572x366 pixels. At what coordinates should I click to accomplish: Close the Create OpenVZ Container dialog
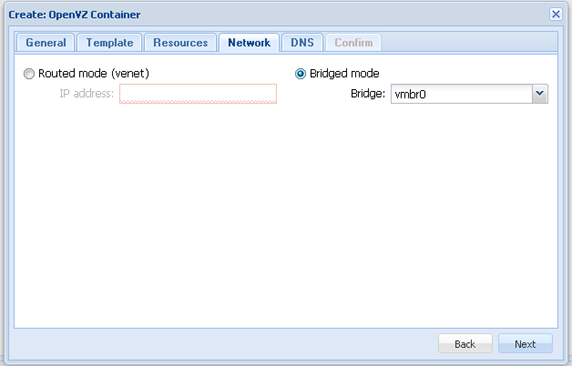coord(556,14)
